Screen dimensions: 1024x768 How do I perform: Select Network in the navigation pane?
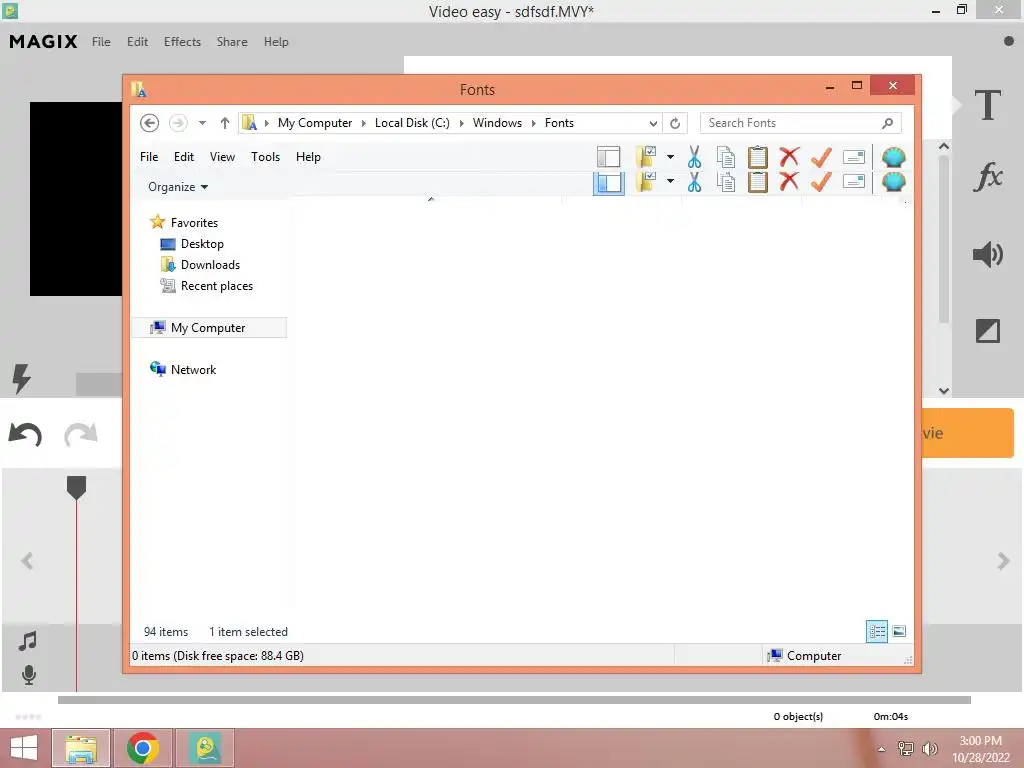click(193, 370)
